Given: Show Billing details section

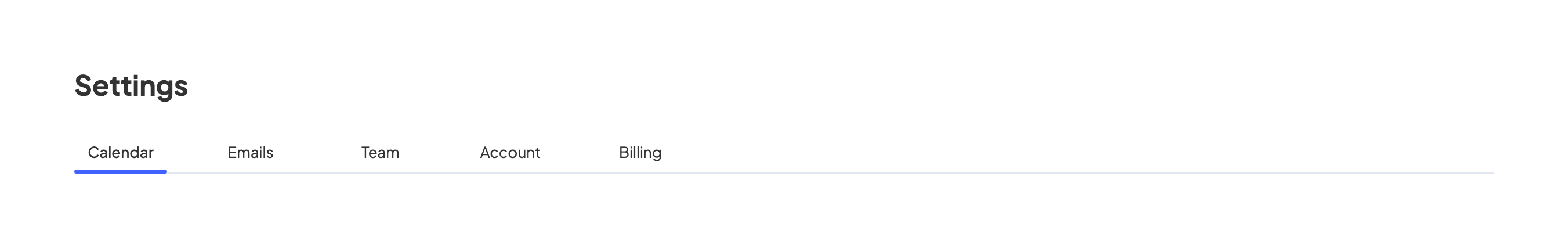Looking at the screenshot, I should (x=640, y=152).
